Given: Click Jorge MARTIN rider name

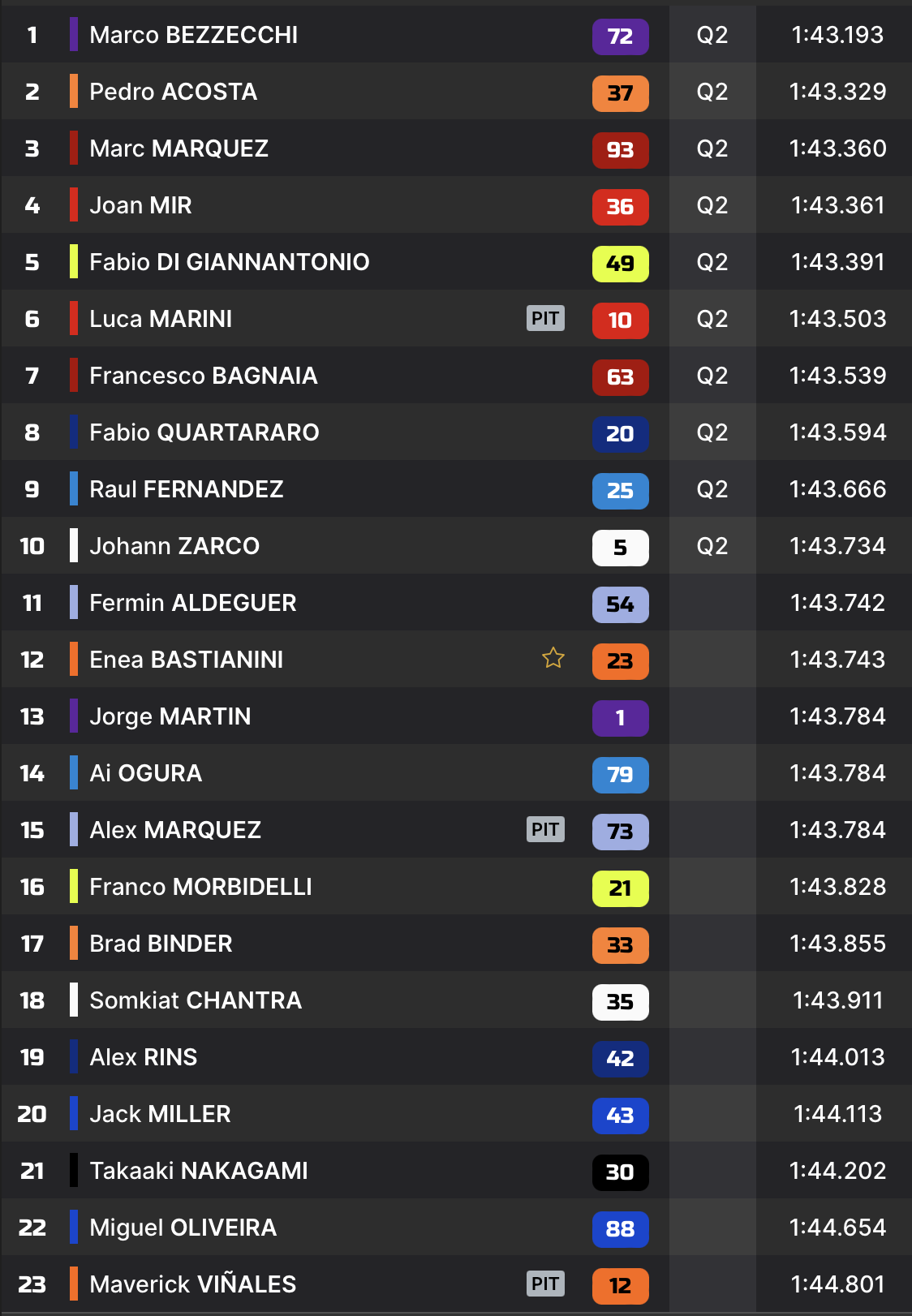Looking at the screenshot, I should coord(170,716).
